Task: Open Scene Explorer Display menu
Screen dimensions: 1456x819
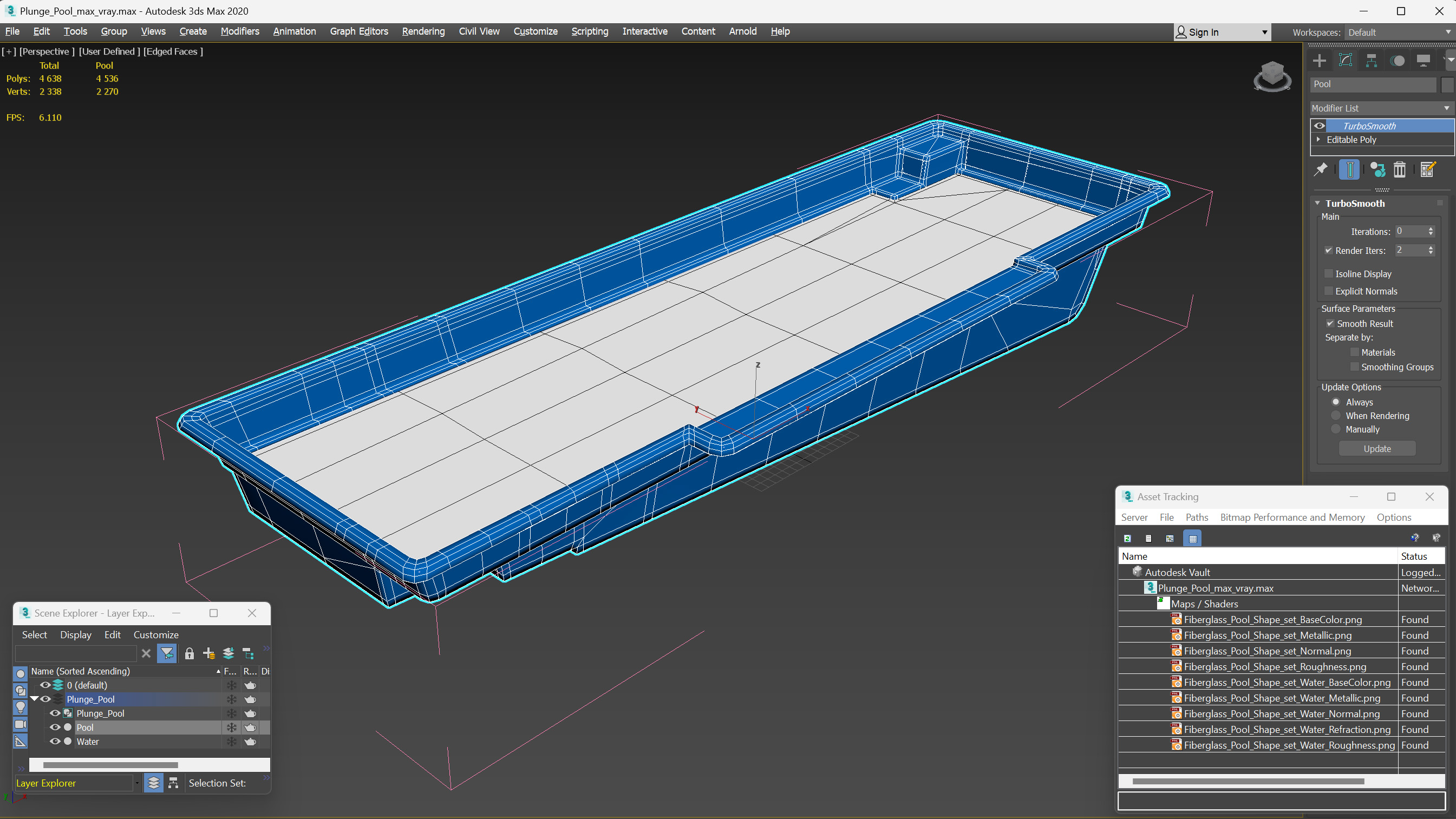Action: click(76, 635)
